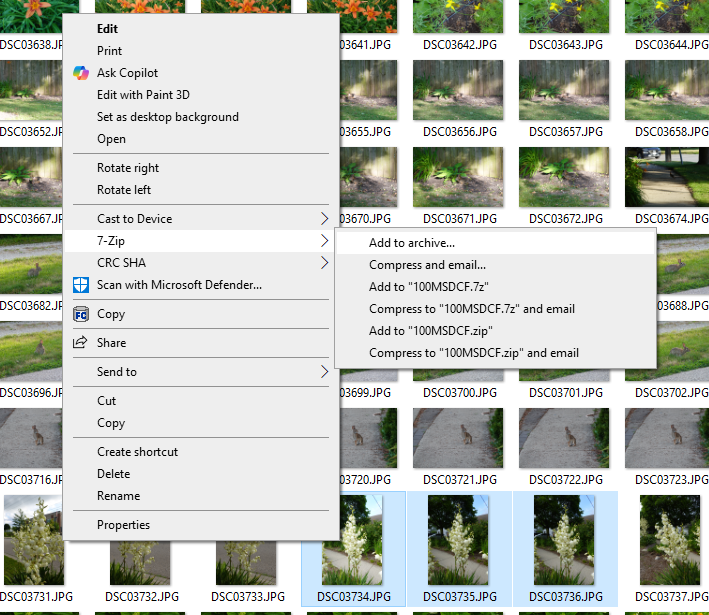Viewport: 709px width, 615px height.
Task: Click the DSC03672.JPG thumbnail
Action: 564,177
